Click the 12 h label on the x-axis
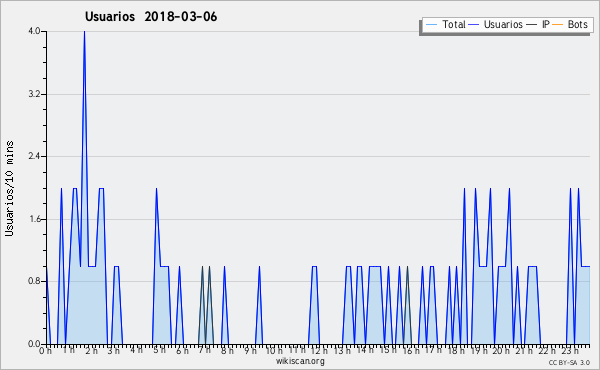This screenshot has height=370, width=600. (x=318, y=350)
